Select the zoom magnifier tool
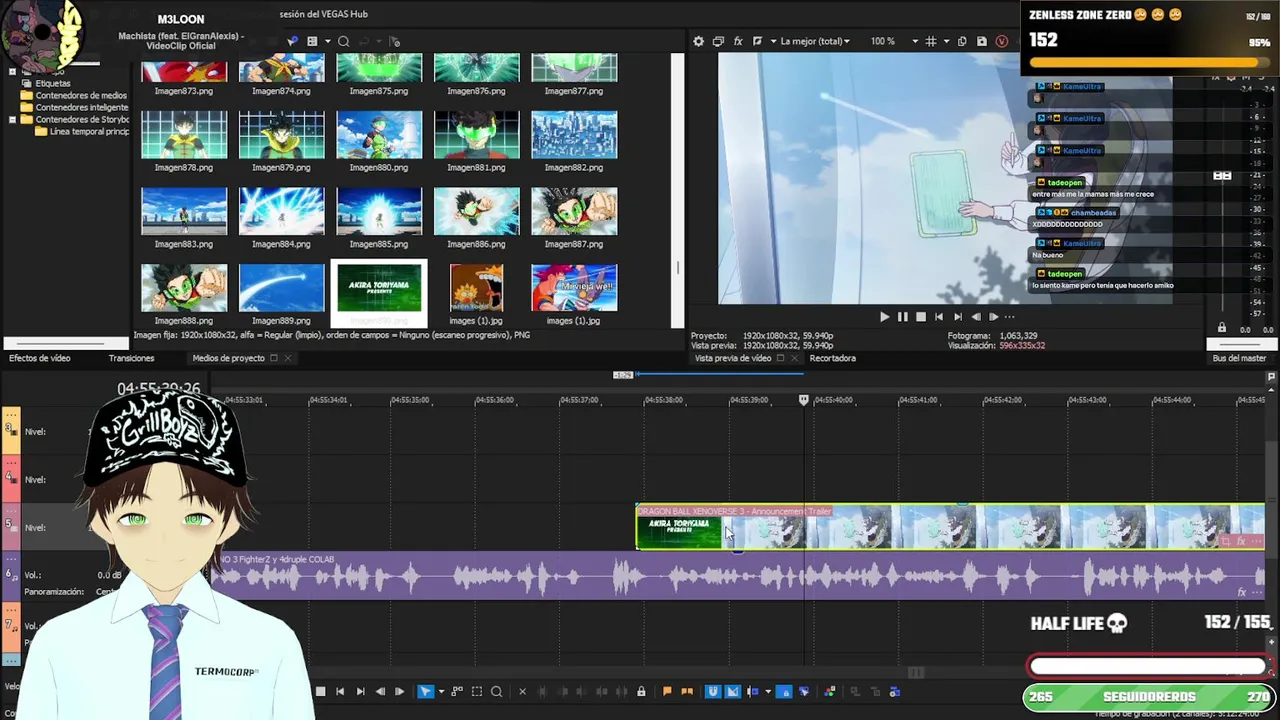1280x720 pixels. pyautogui.click(x=496, y=691)
